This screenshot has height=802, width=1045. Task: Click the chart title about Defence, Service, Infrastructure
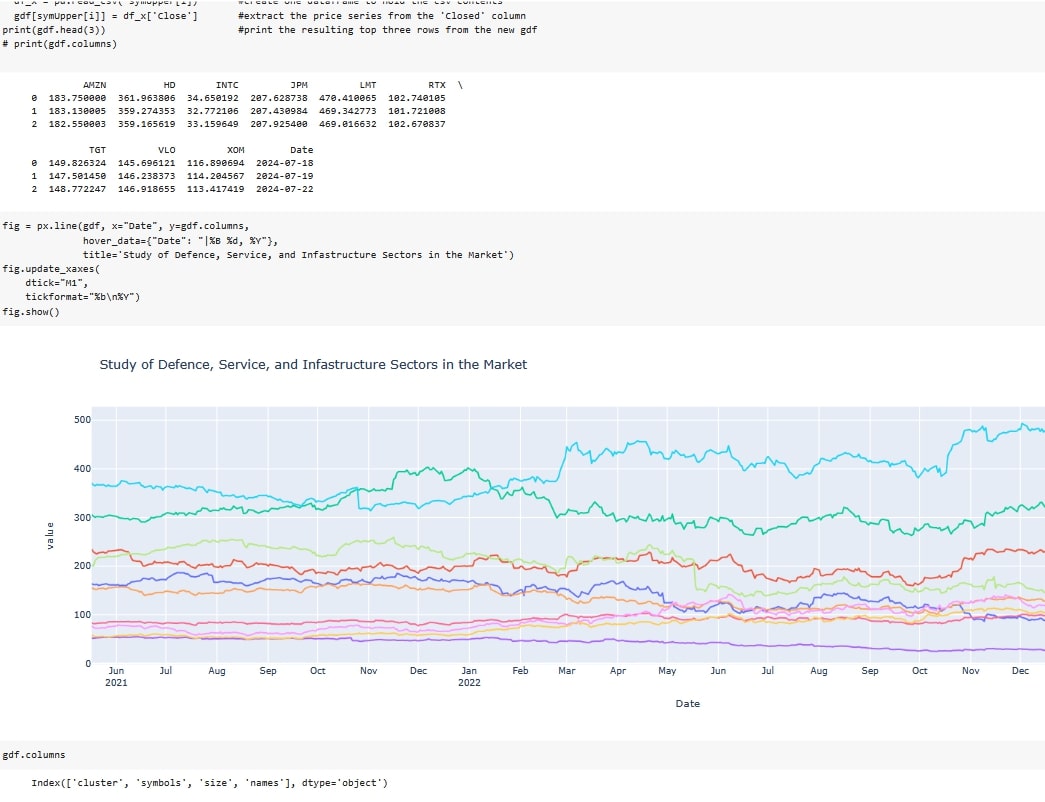[x=313, y=365]
